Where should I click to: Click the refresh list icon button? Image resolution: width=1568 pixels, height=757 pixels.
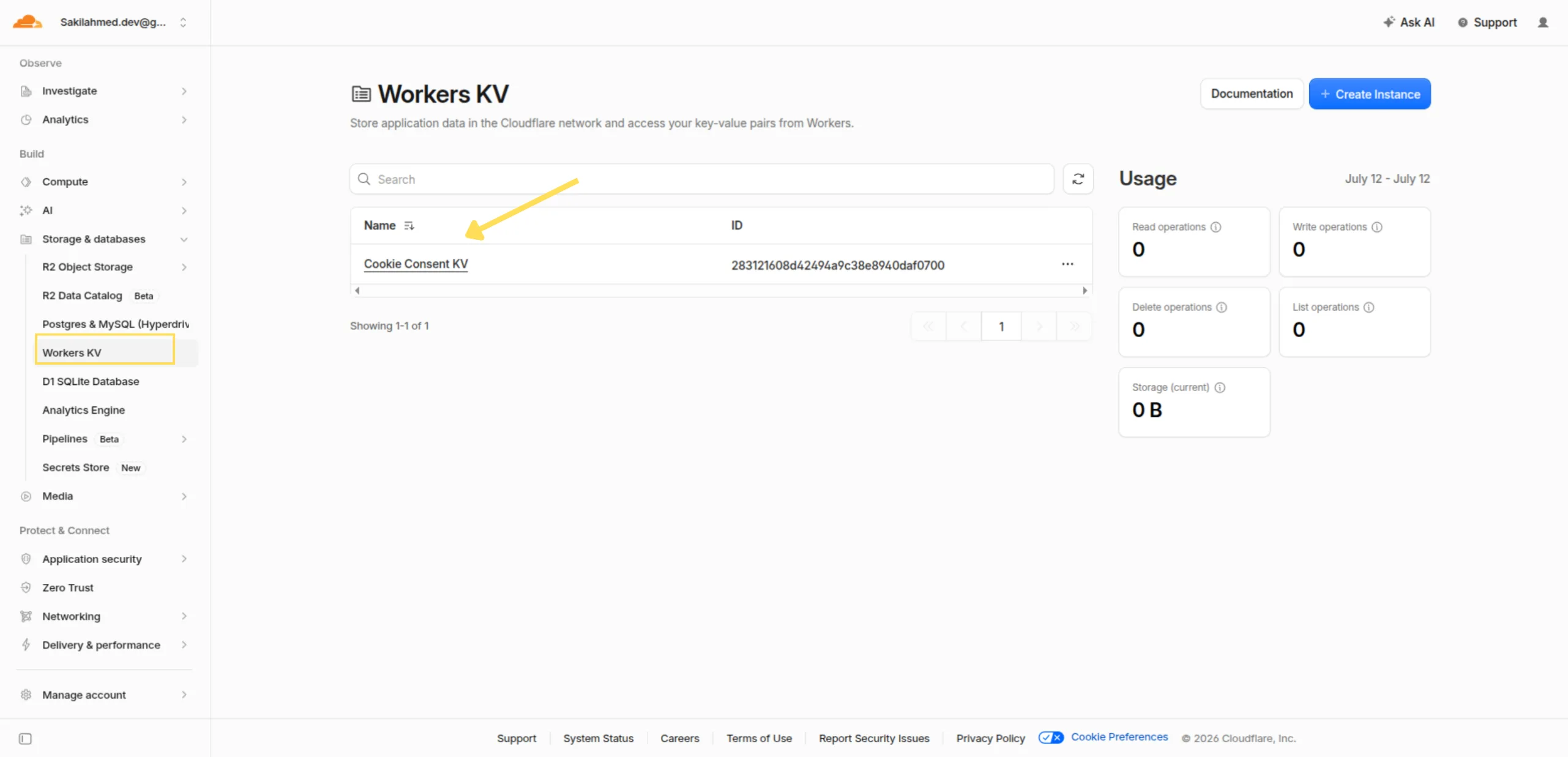[x=1078, y=179]
